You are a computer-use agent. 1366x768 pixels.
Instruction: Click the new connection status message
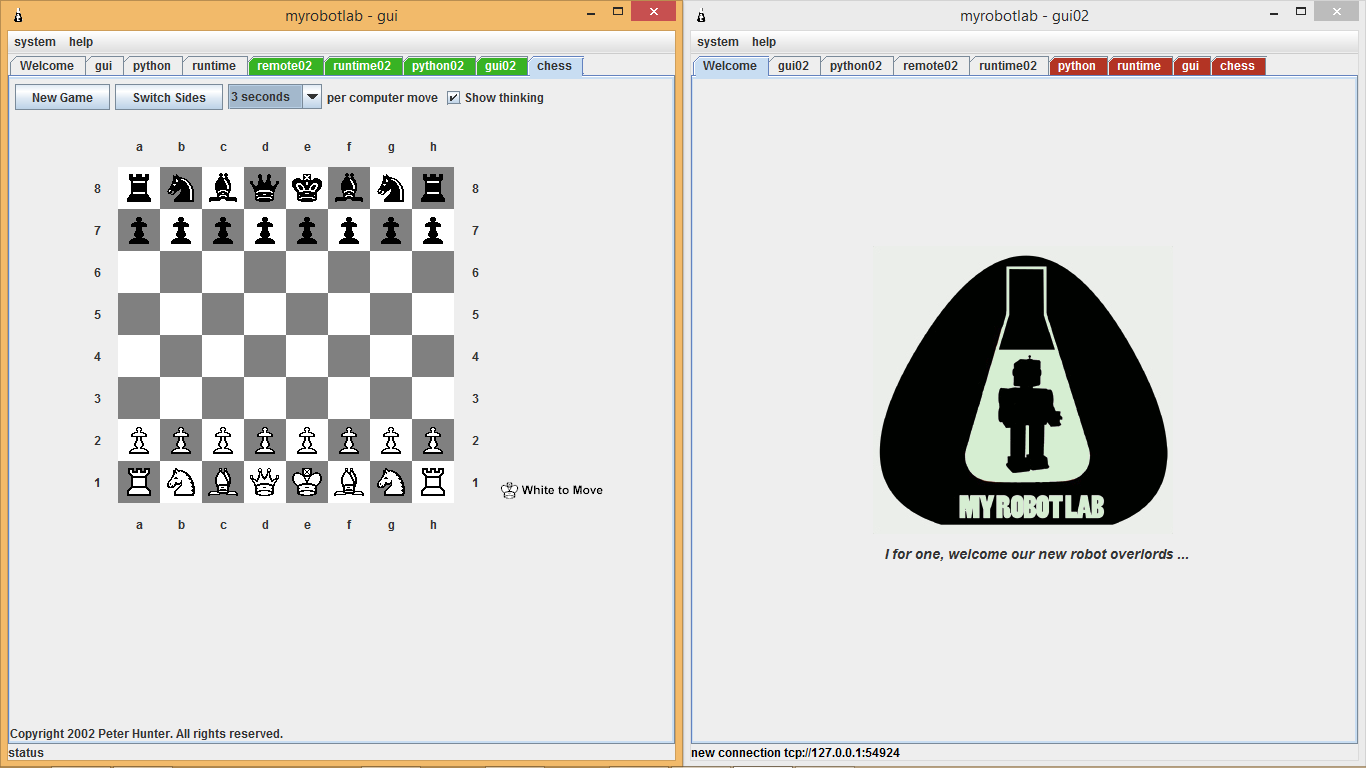tap(795, 753)
